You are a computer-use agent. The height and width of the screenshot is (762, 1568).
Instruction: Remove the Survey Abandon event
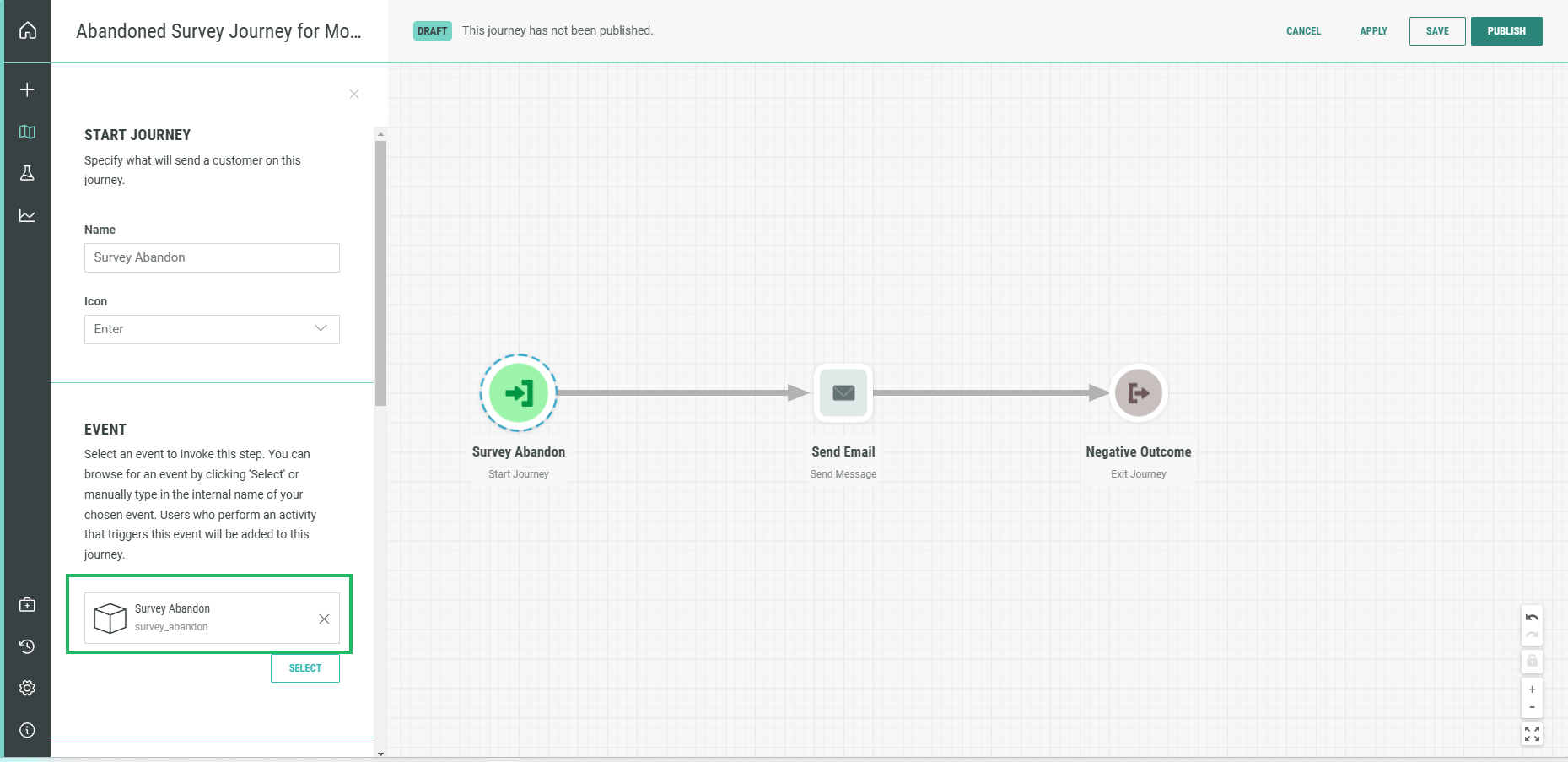[x=324, y=619]
